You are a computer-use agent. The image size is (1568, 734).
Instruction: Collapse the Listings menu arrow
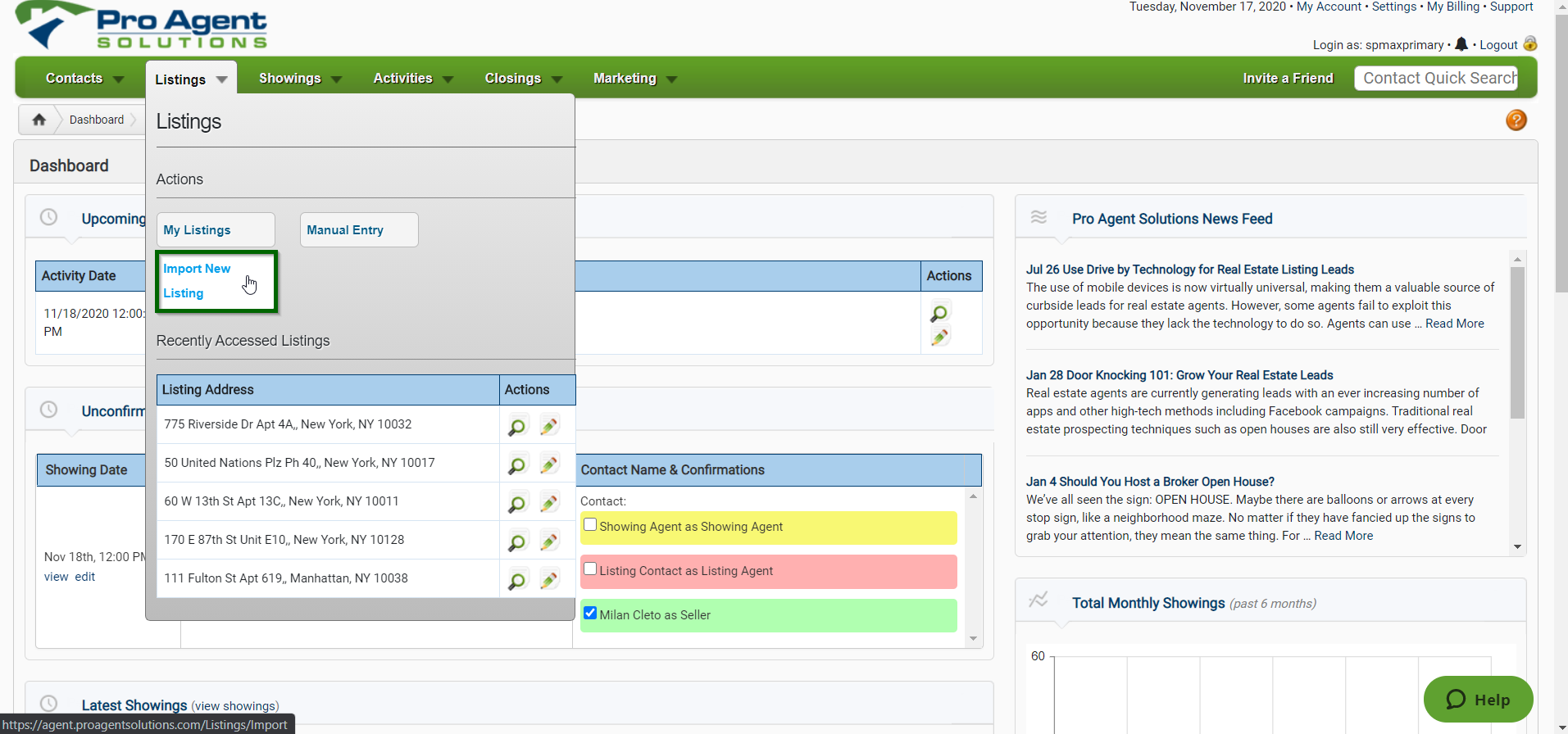tap(221, 80)
